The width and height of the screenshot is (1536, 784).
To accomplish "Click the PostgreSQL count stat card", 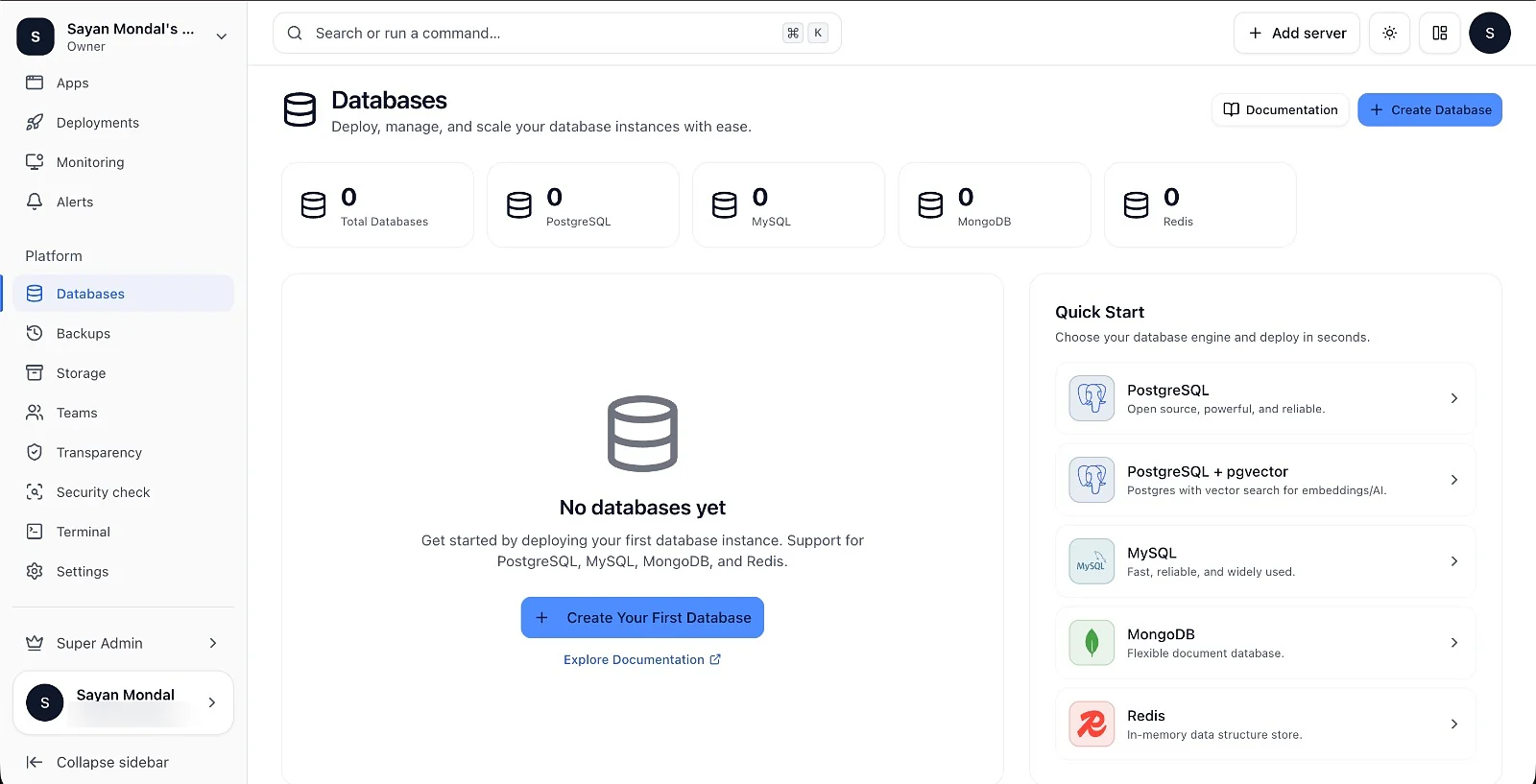I will [583, 205].
